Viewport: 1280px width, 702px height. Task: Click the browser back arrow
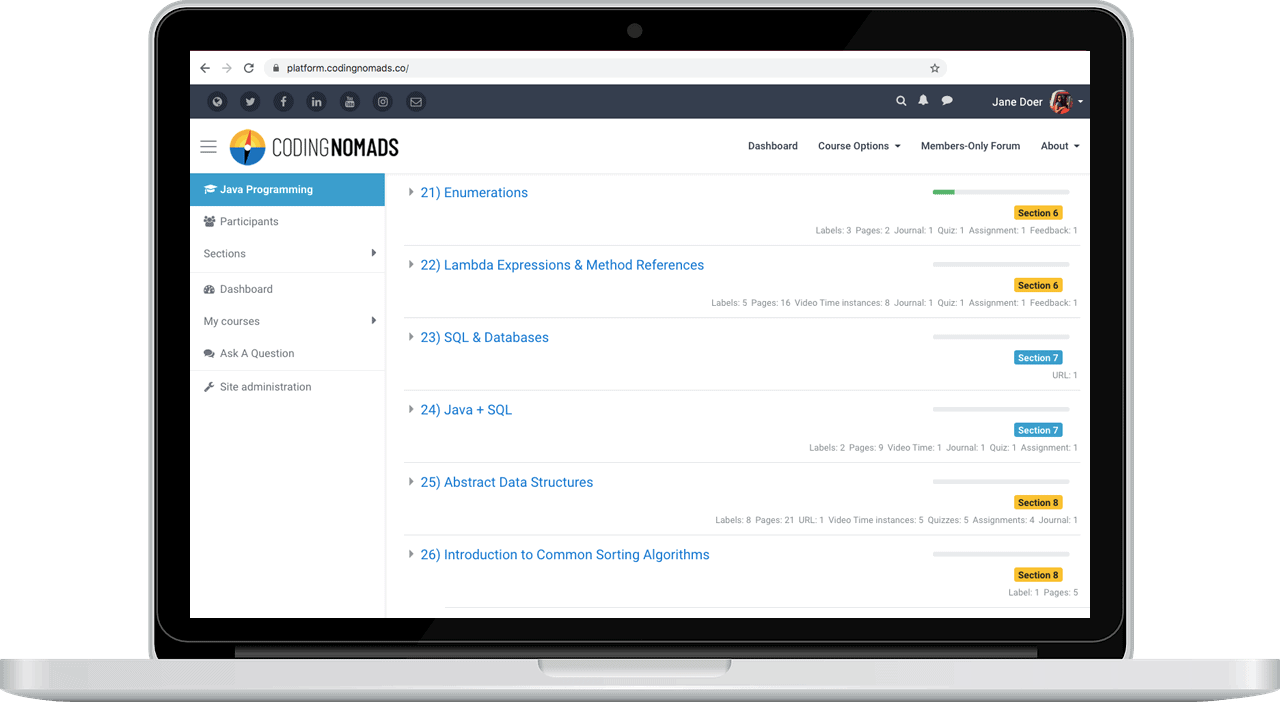205,68
